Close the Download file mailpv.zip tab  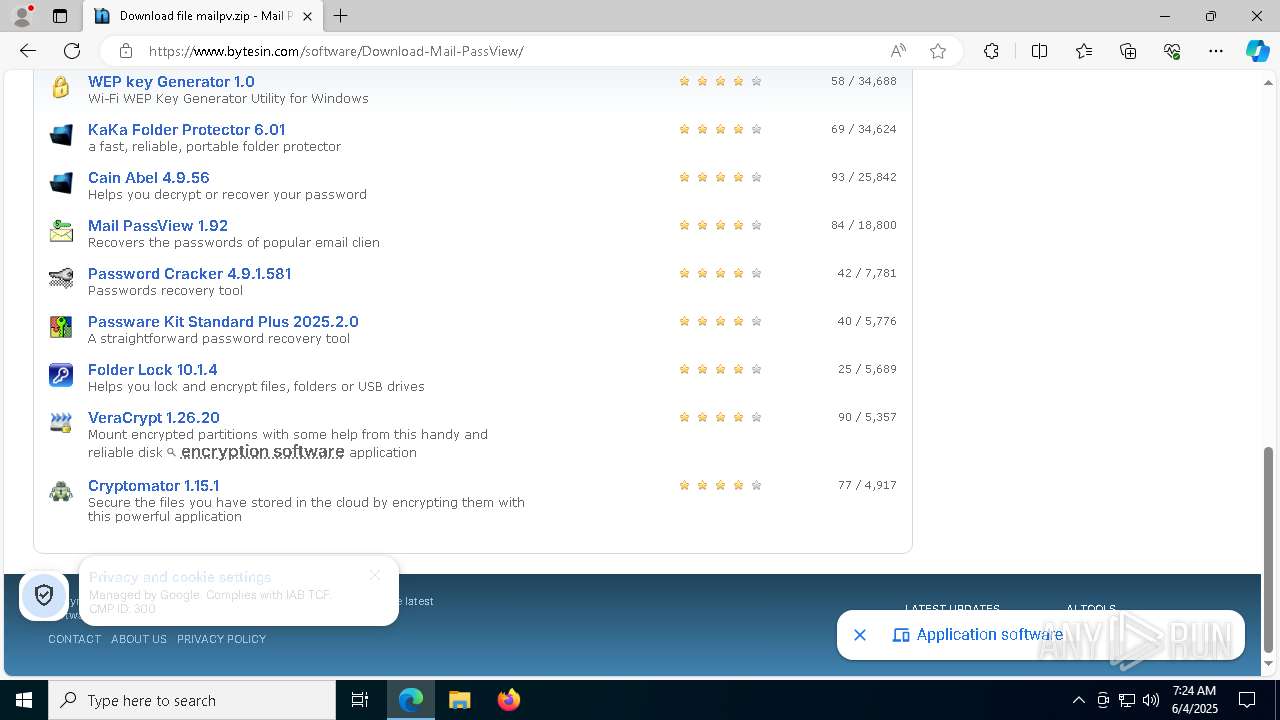coord(308,16)
